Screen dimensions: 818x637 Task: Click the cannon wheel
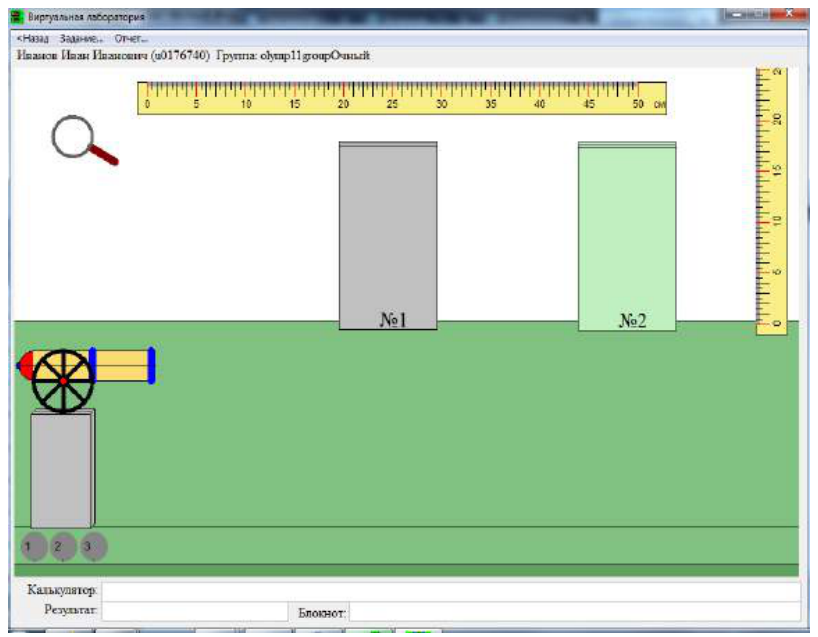(x=63, y=381)
